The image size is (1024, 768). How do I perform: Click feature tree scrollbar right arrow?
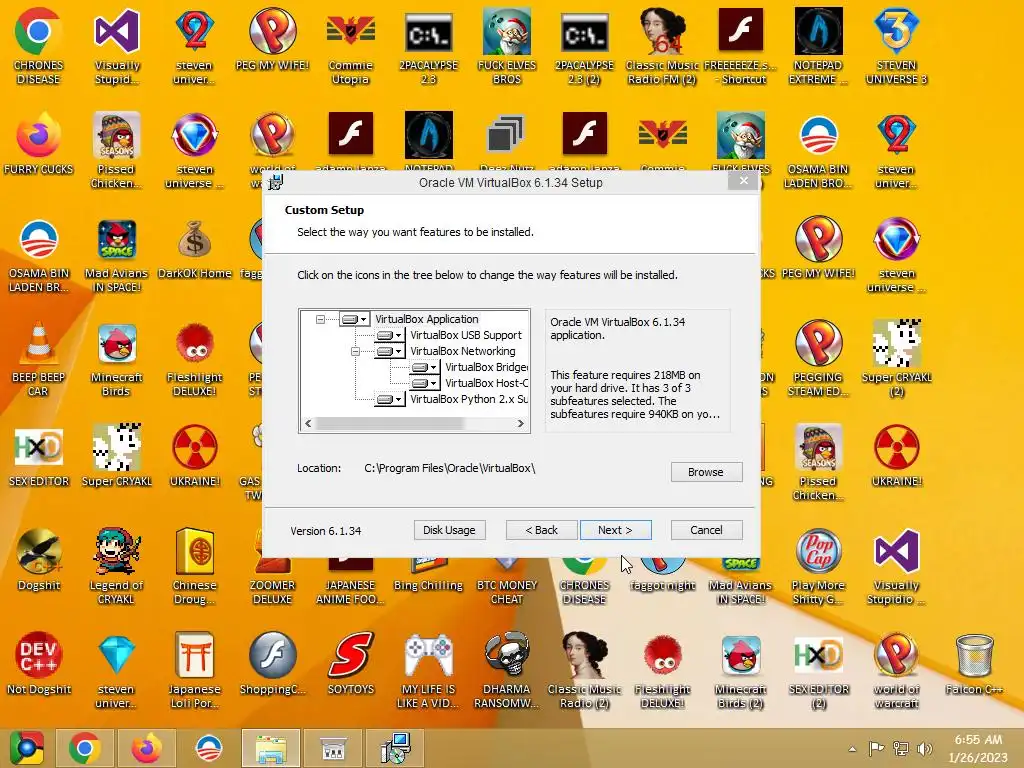pyautogui.click(x=520, y=424)
